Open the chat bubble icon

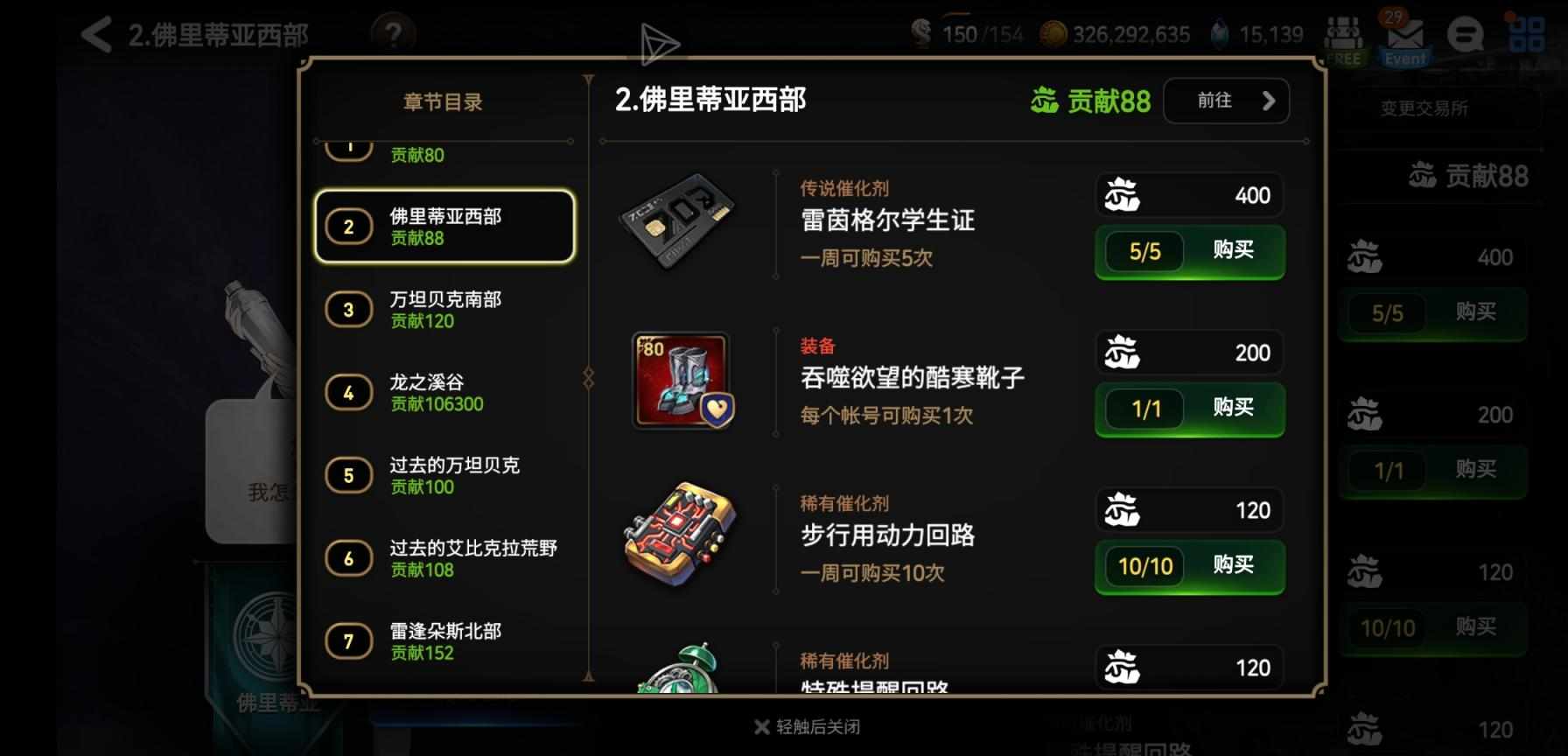pos(1466,36)
